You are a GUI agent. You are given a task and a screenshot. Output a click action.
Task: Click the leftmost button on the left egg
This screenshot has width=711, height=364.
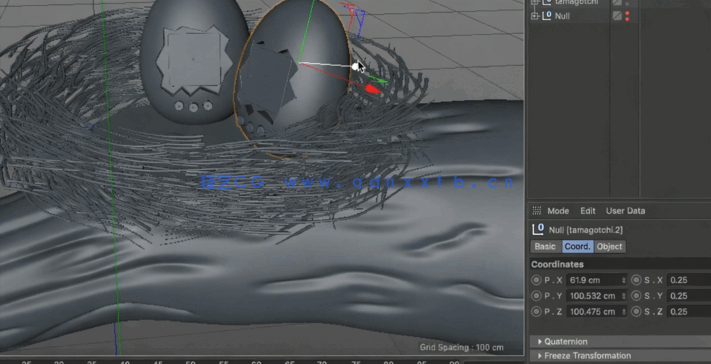(179, 106)
